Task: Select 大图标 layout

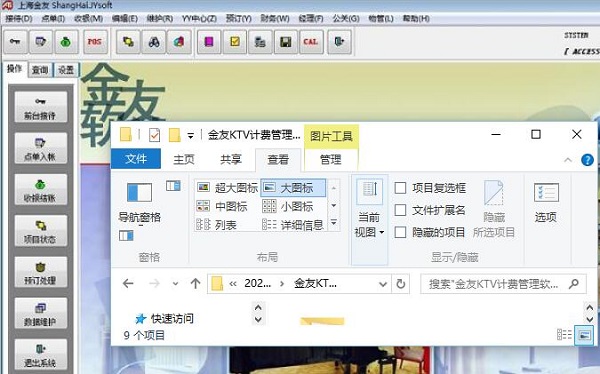Action: point(293,188)
